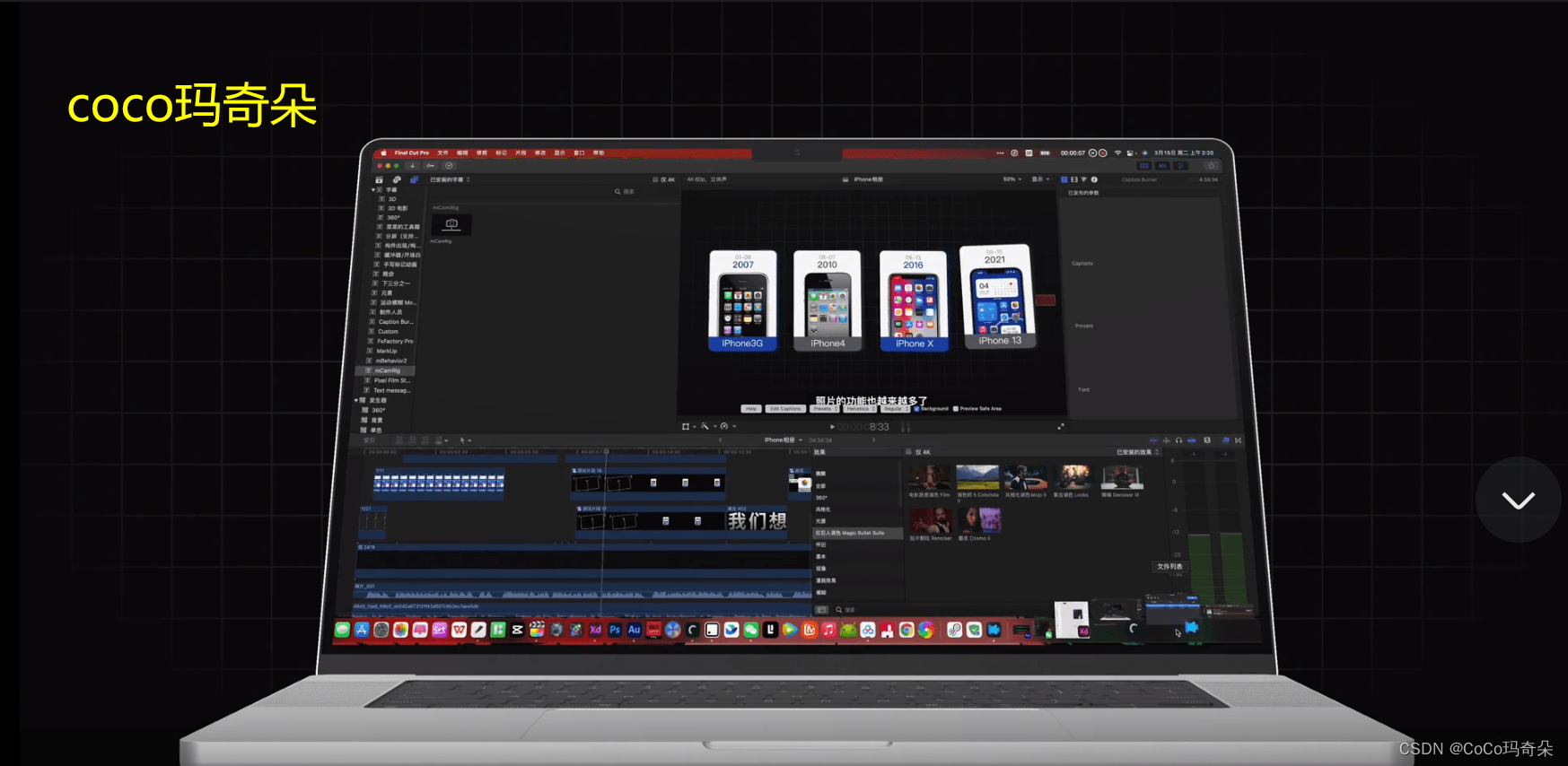This screenshot has width=1568, height=766.
Task: Open Adobe XD from the Dock
Action: 595,630
